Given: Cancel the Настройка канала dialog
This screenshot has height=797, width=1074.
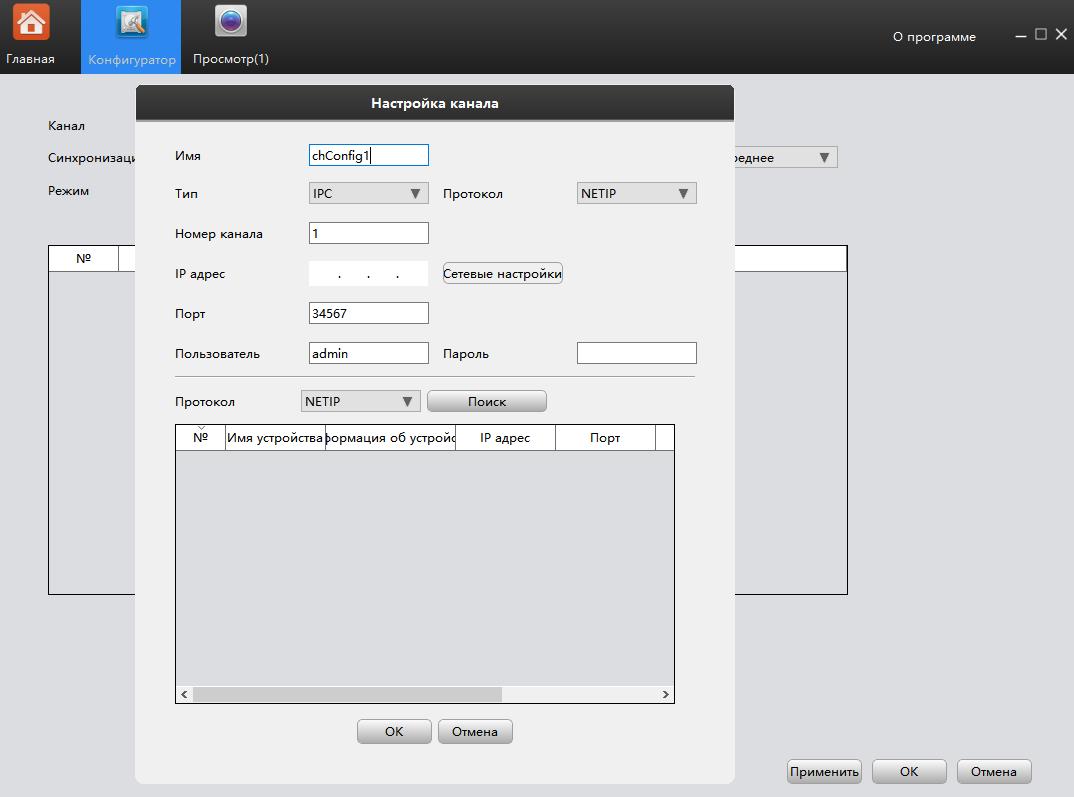Looking at the screenshot, I should [x=475, y=731].
